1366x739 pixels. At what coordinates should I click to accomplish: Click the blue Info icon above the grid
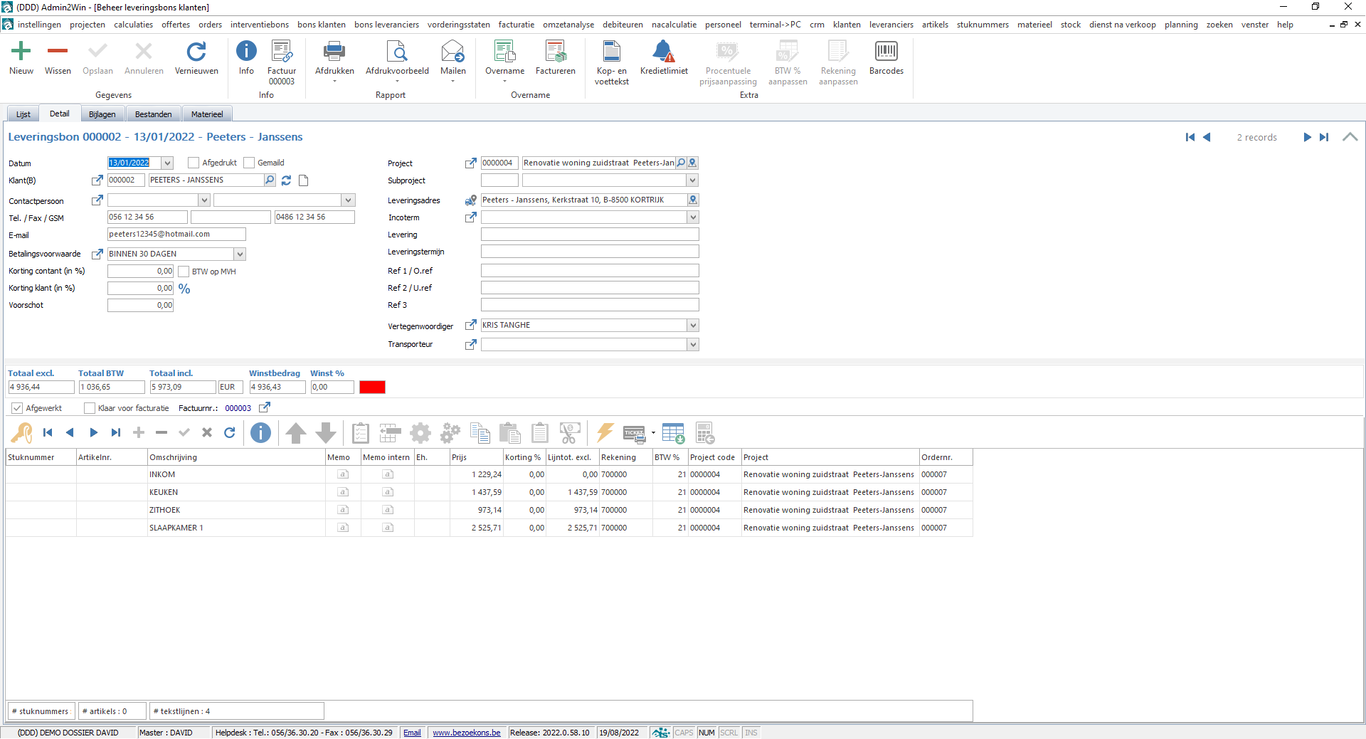tap(260, 433)
